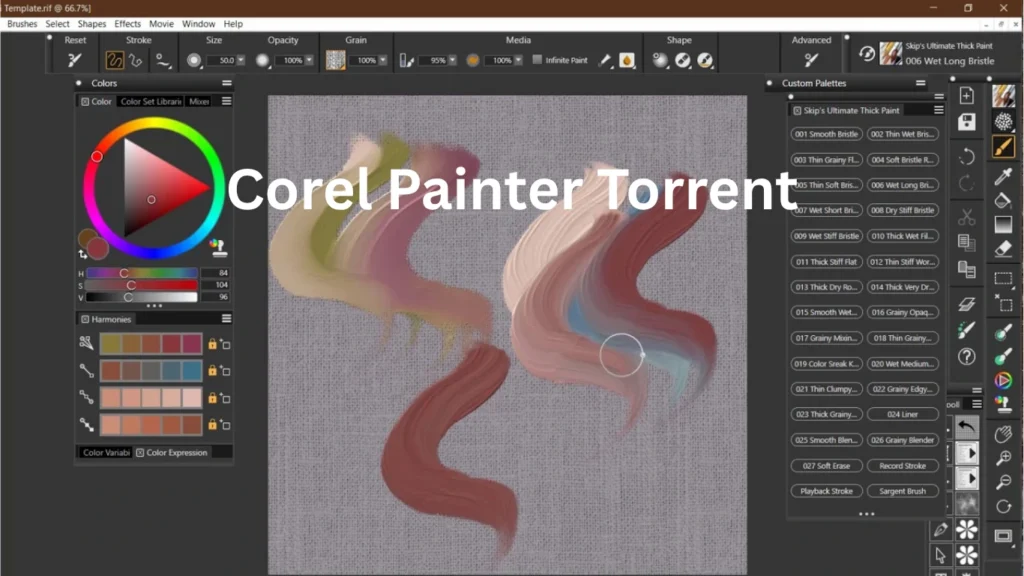Select Record Stroke in the custom palette
Screen dimensions: 1024x576
[903, 465]
